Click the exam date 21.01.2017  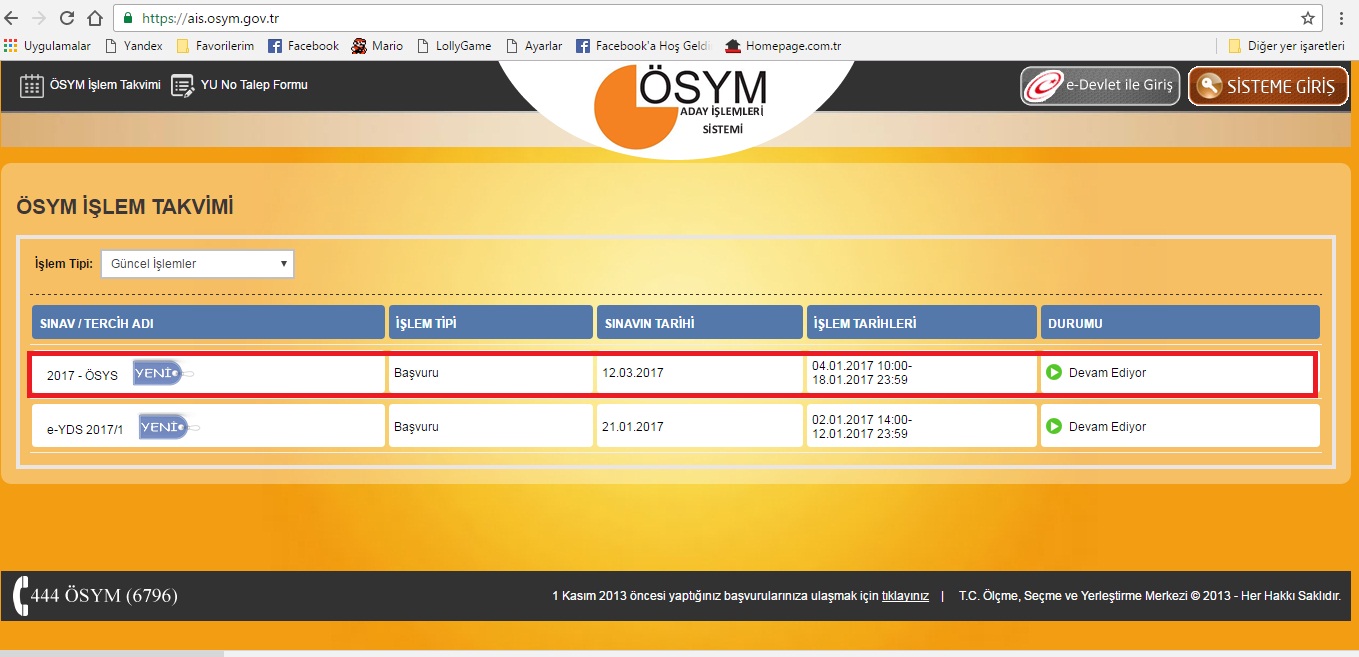(633, 427)
